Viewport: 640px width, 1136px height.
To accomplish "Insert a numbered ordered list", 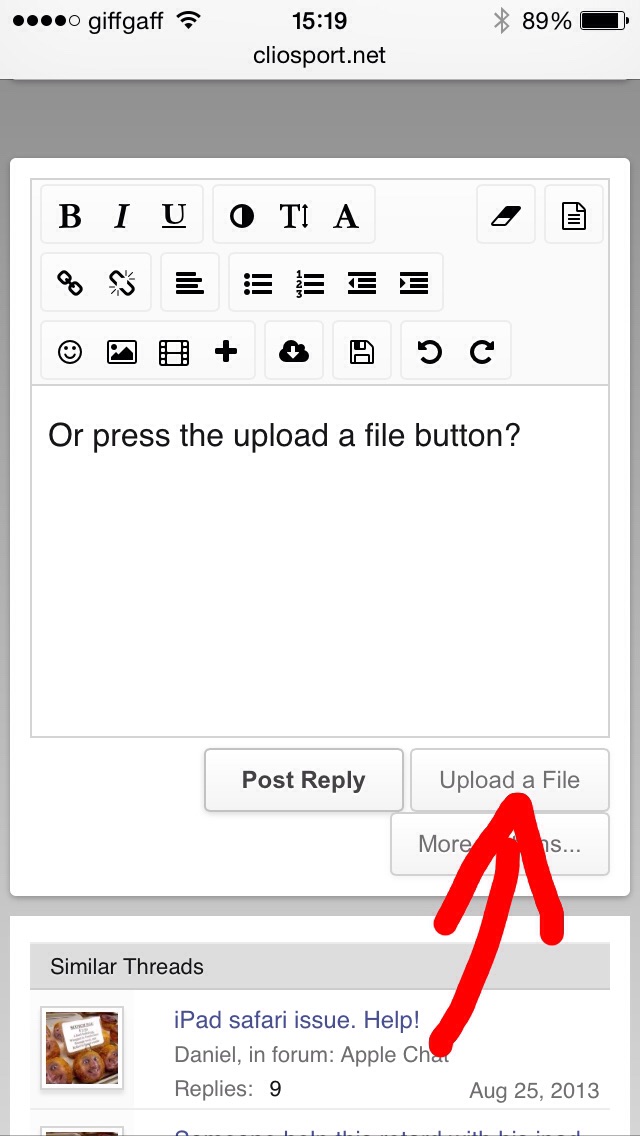I will tap(310, 283).
